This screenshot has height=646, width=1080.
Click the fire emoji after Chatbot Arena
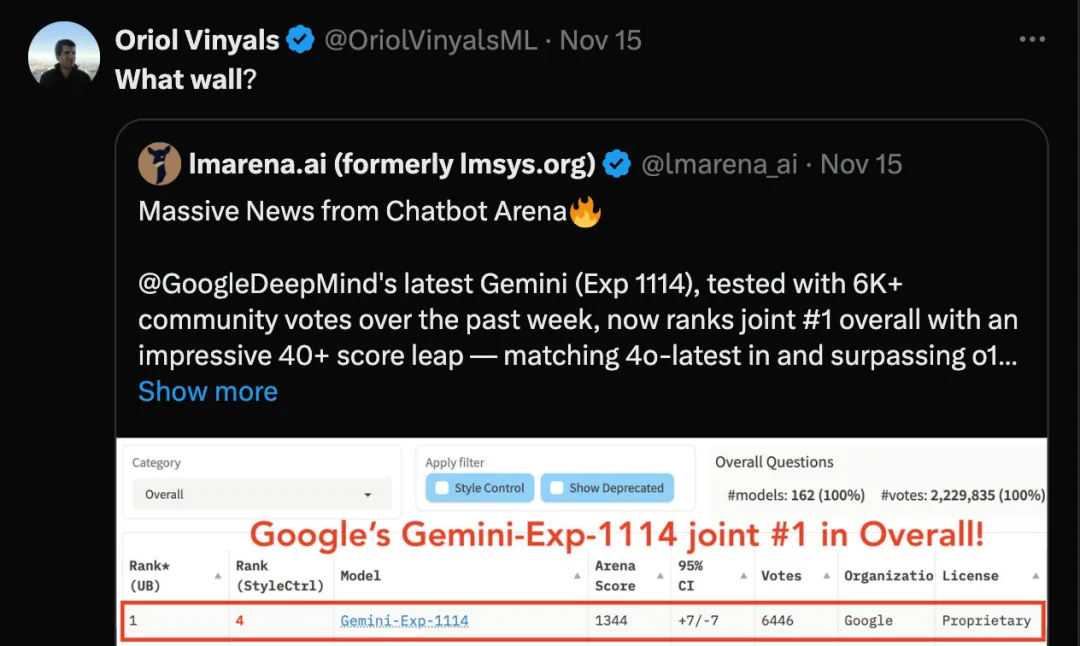pos(585,211)
